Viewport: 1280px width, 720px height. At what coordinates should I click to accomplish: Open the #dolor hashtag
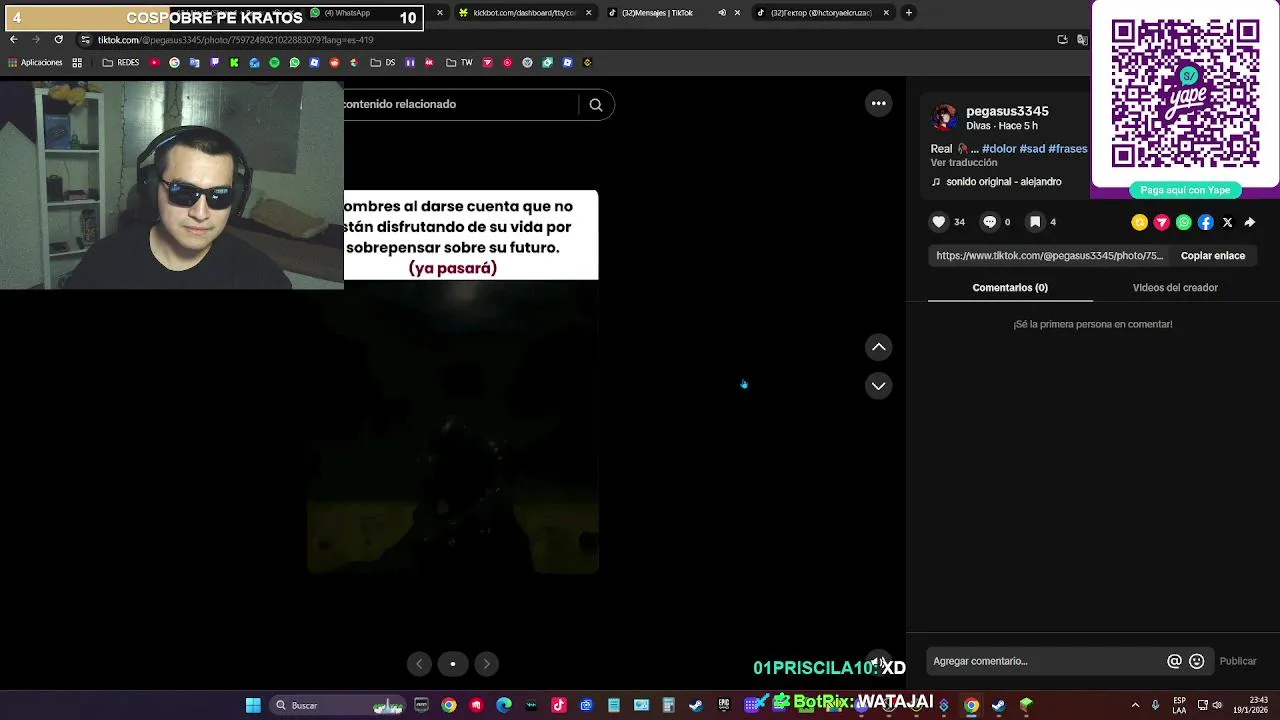[x=999, y=149]
